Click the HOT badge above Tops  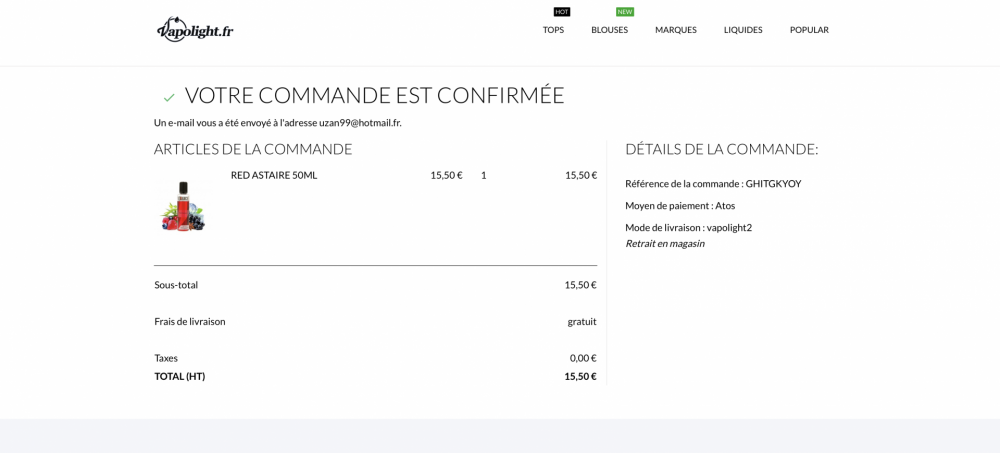point(562,12)
